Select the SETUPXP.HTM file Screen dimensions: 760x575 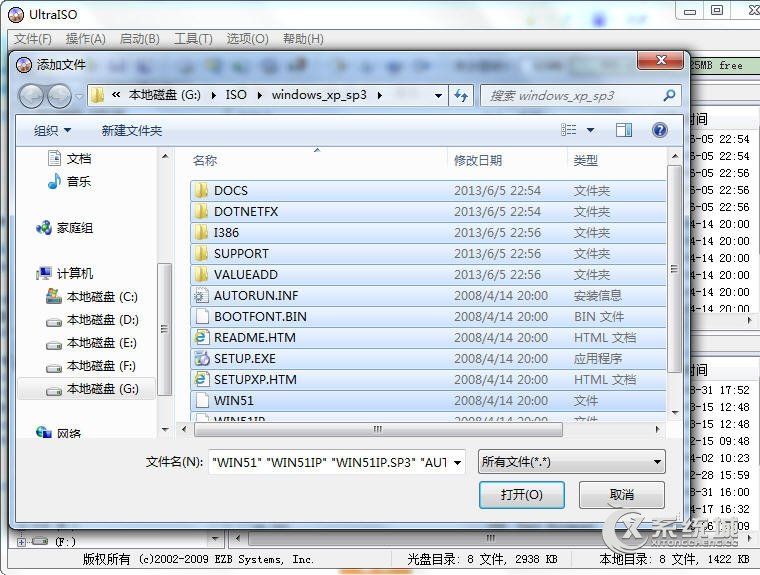pyautogui.click(x=428, y=380)
